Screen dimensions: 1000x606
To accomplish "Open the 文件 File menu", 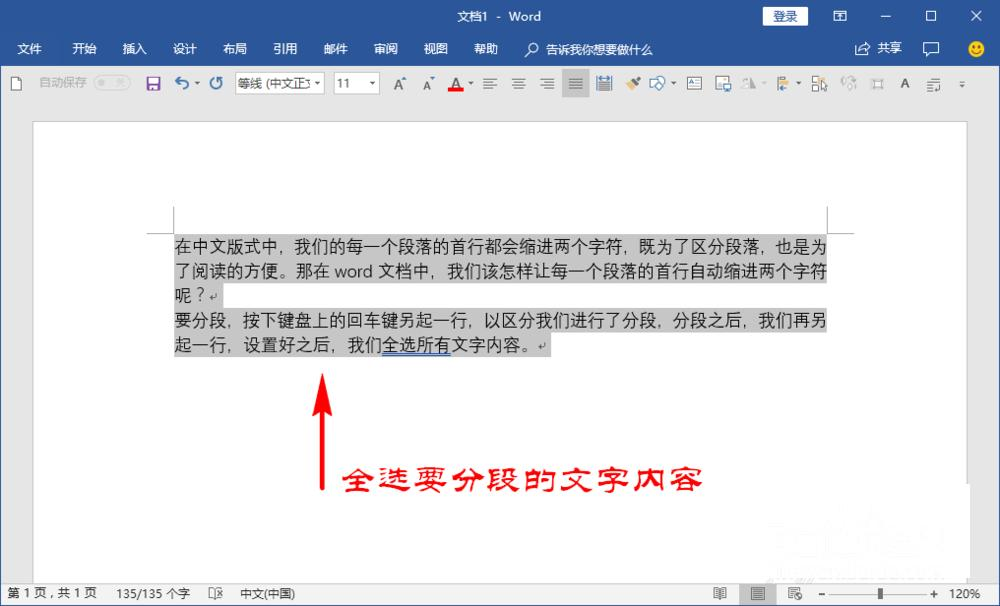I will coord(29,49).
